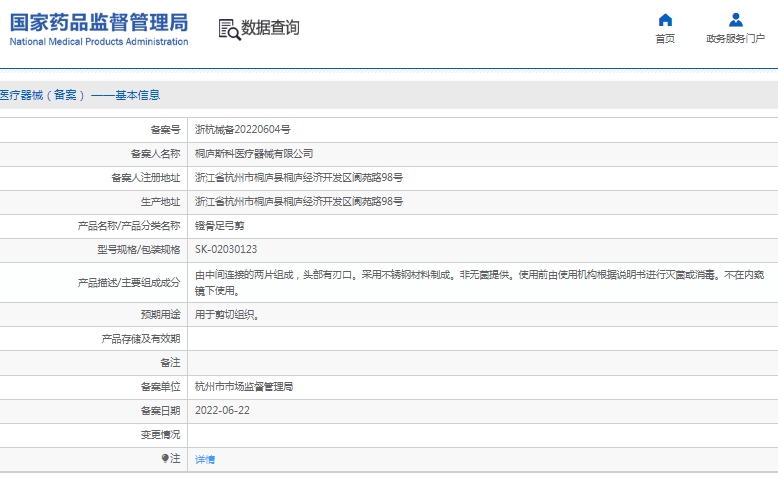Select 杭州市市场监督管理局 filing authority
The height and width of the screenshot is (480, 778).
(244, 387)
